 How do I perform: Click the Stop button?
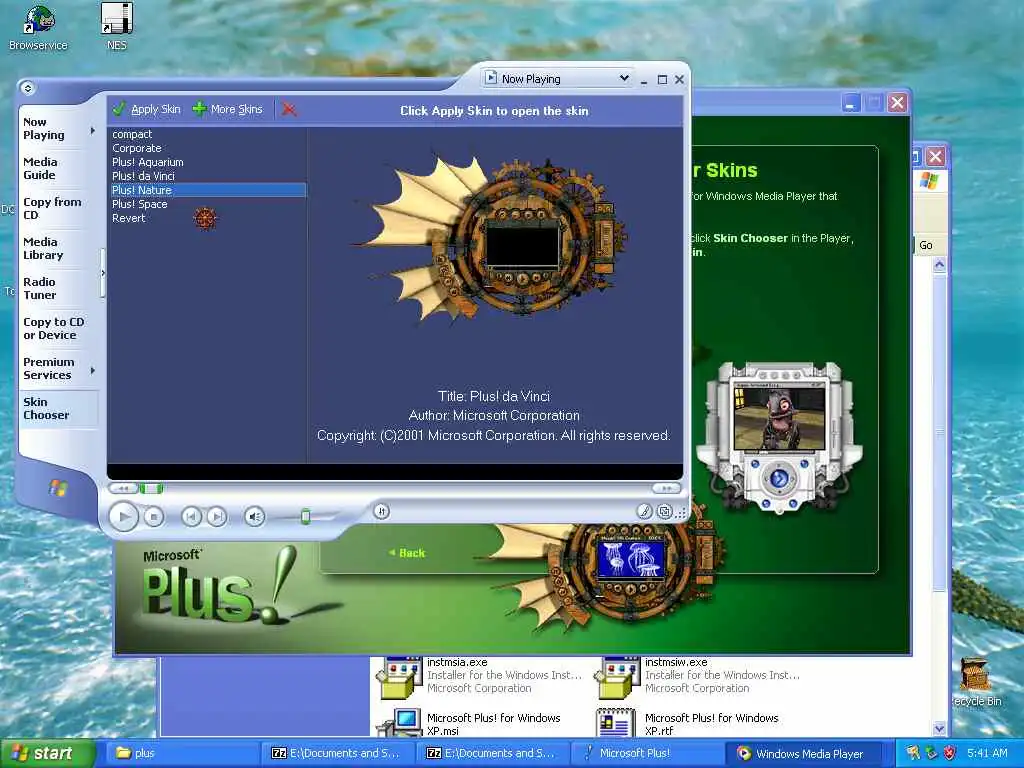[153, 517]
